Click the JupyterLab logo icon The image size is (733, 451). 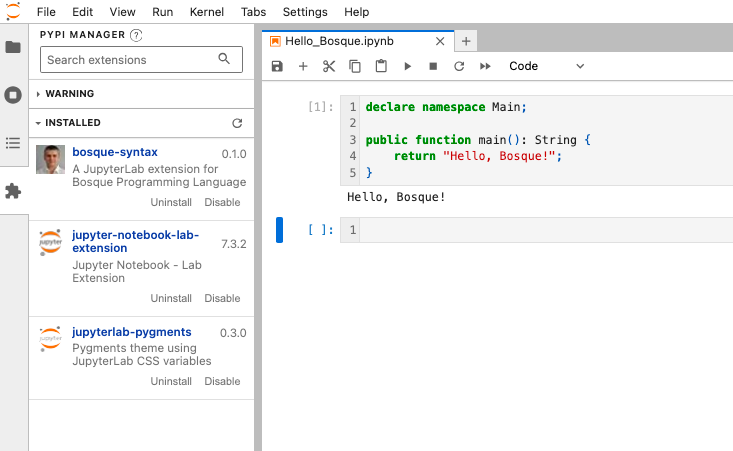(13, 11)
